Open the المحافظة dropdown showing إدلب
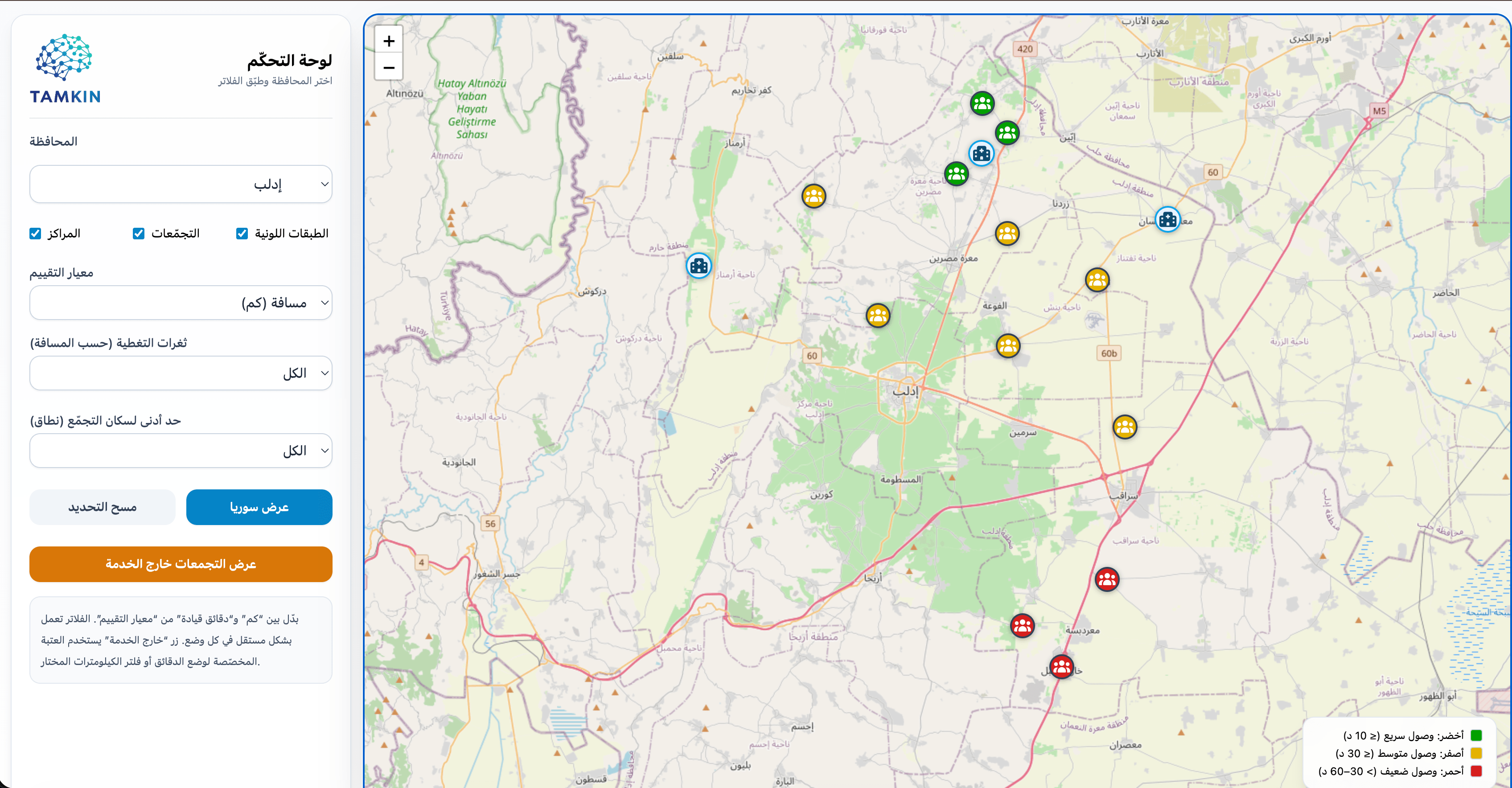 pyautogui.click(x=181, y=184)
